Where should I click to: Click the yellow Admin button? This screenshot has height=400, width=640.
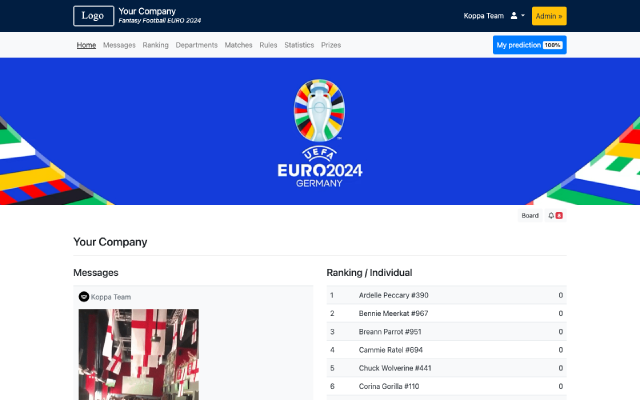(549, 16)
